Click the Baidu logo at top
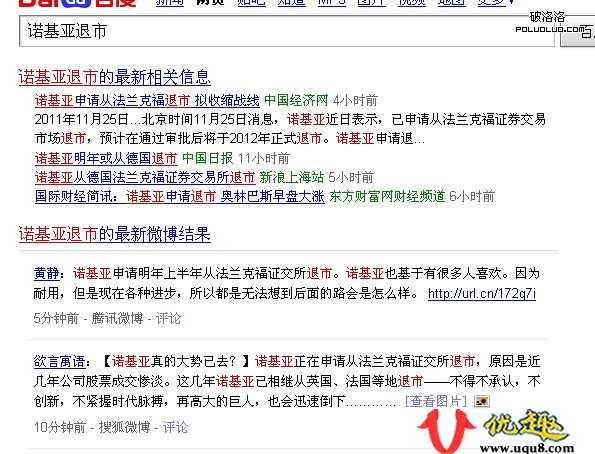Viewport: 595px width, 454px height. click(77, 3)
